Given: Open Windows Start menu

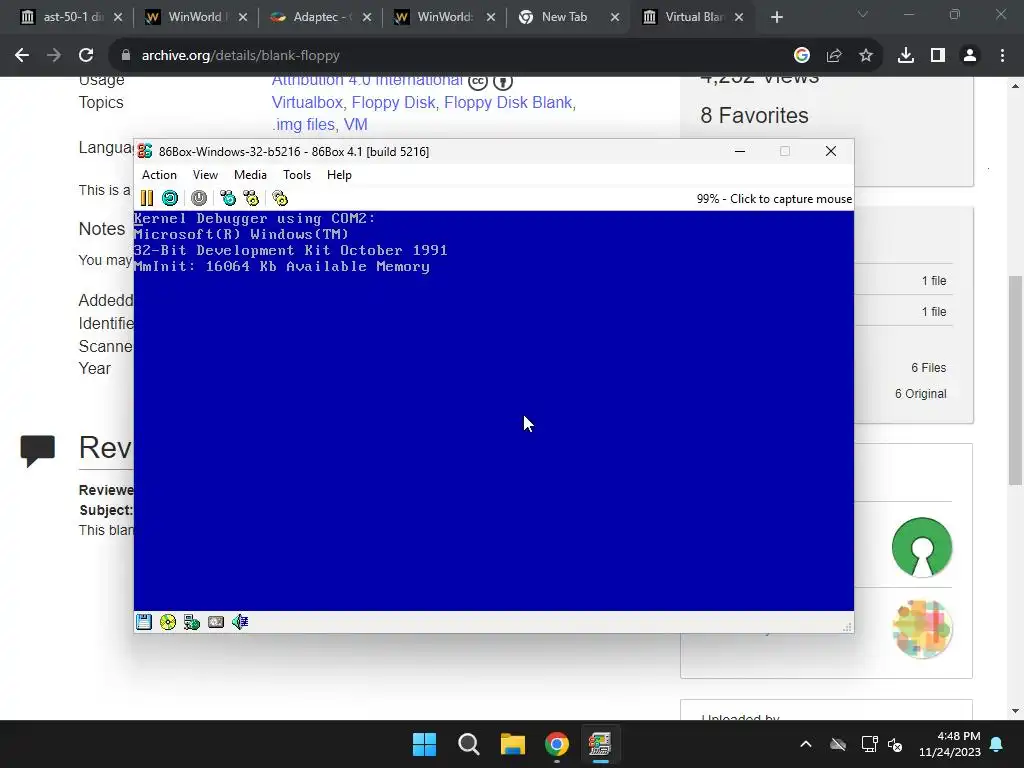Looking at the screenshot, I should [424, 744].
